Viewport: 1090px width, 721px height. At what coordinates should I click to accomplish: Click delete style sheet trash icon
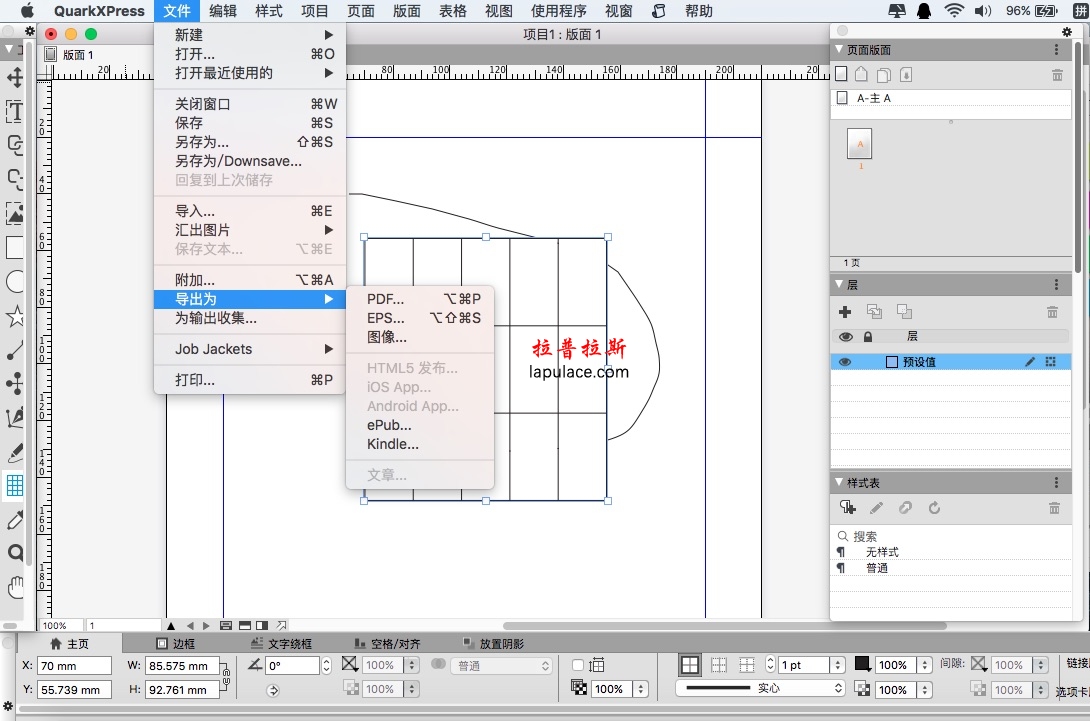pyautogui.click(x=1055, y=508)
